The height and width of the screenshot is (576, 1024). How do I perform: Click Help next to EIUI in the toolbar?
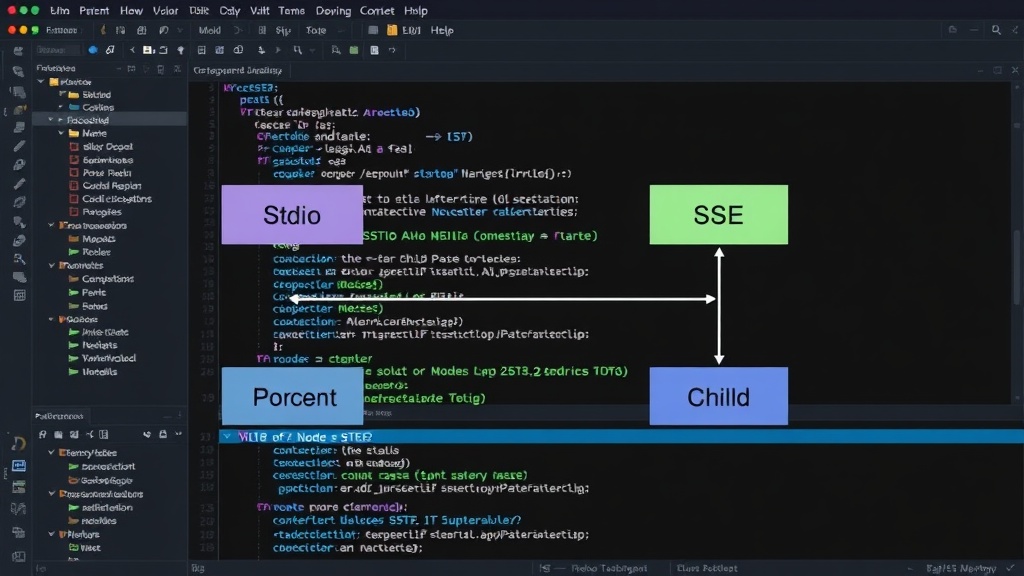click(x=441, y=30)
